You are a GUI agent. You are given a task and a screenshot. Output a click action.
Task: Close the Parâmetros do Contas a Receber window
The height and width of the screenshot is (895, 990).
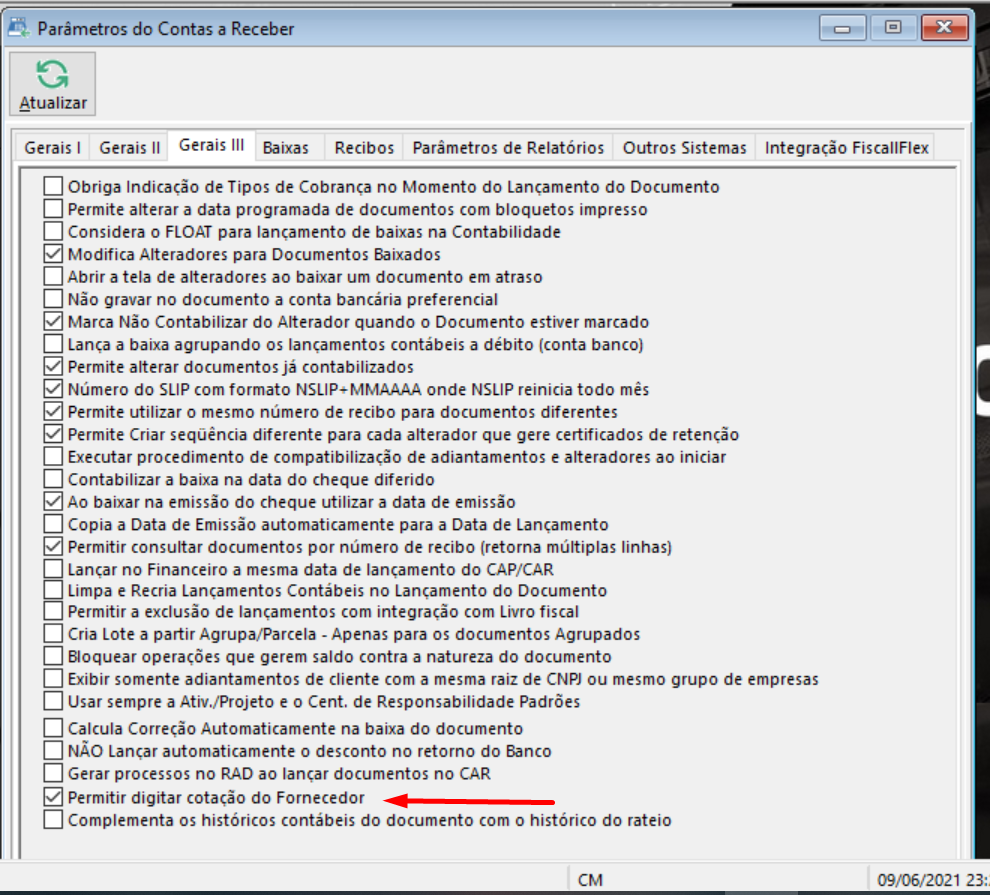pos(945,28)
